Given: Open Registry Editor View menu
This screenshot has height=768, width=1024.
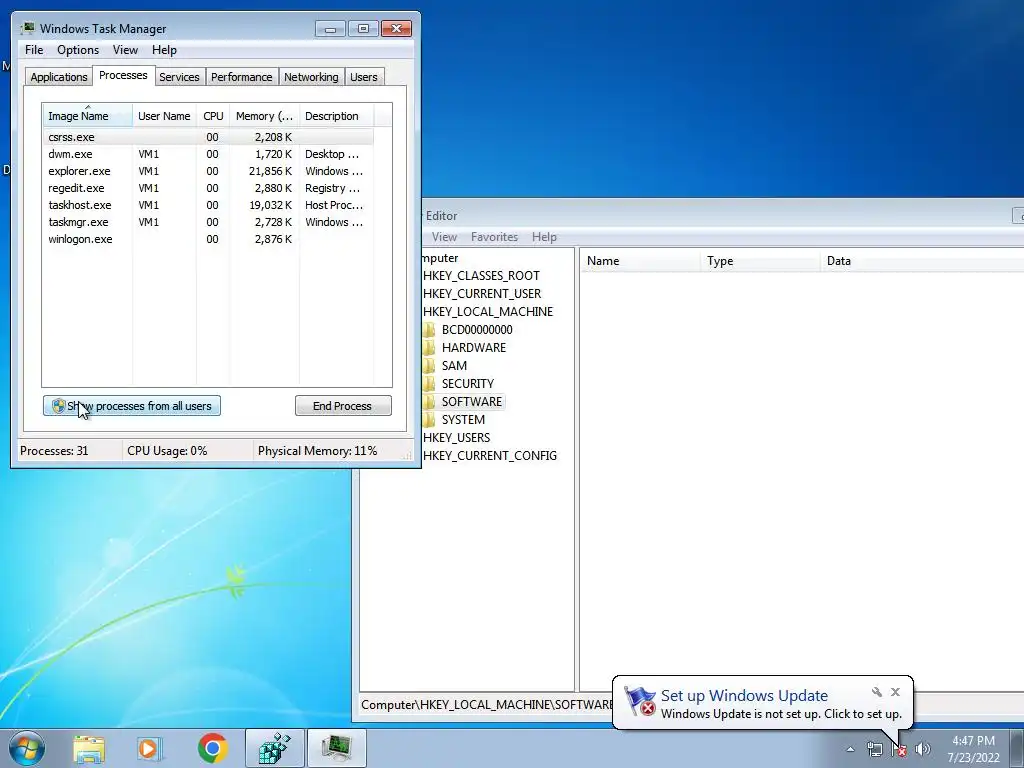Looking at the screenshot, I should pyautogui.click(x=444, y=237).
